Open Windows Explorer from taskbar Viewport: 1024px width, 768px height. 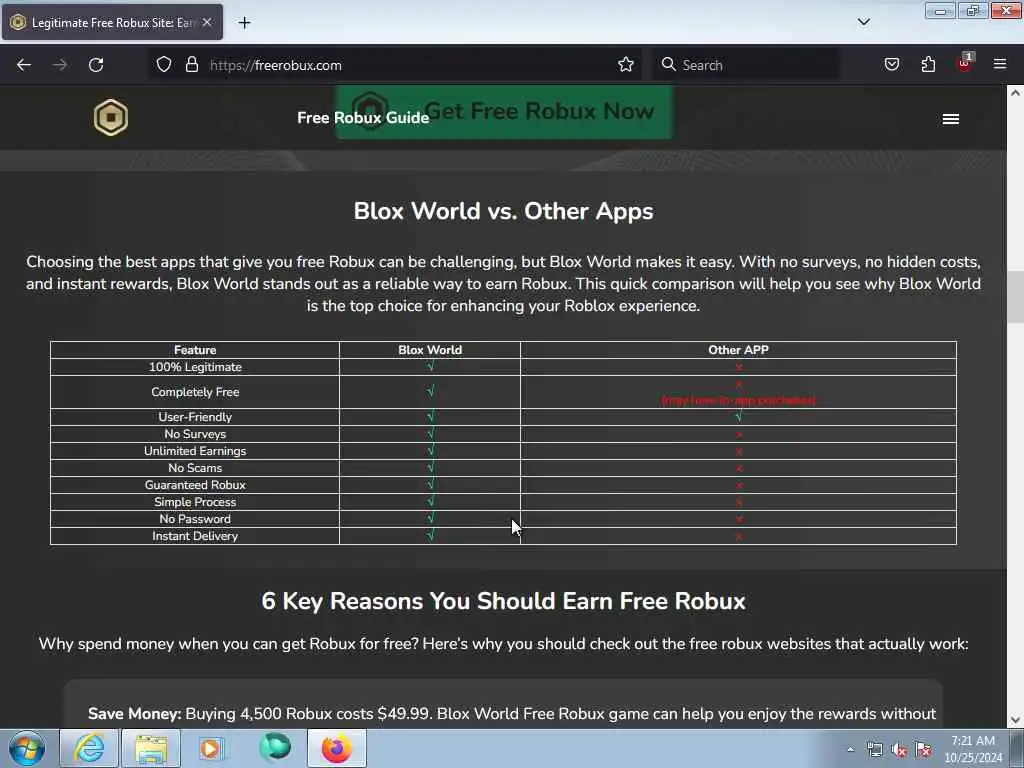(151, 748)
